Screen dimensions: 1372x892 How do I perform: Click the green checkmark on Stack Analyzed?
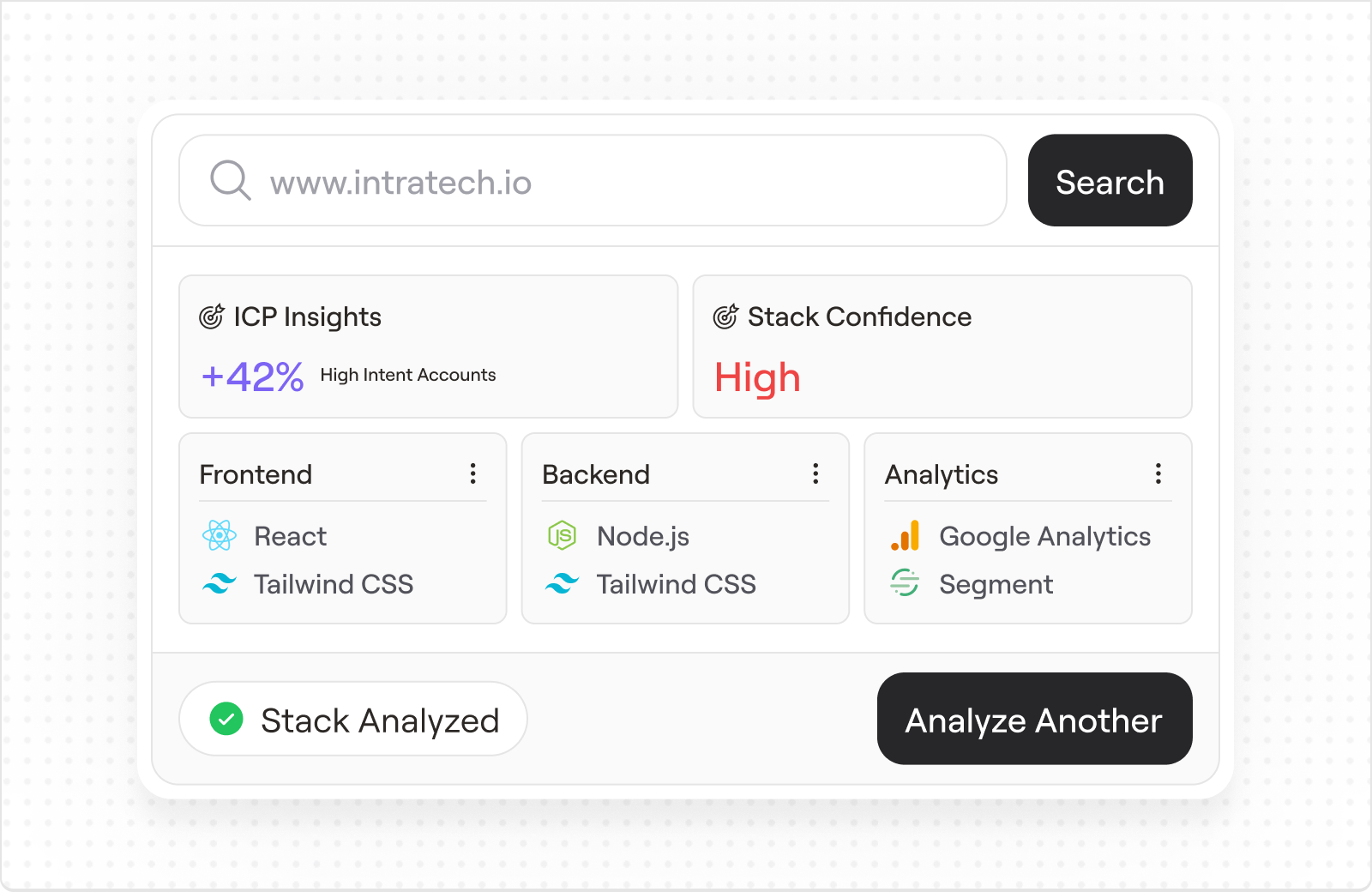(x=226, y=720)
